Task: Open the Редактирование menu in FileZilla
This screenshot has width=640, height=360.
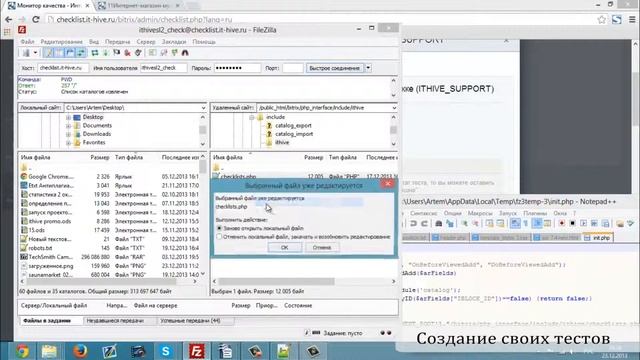Action: 62,42
